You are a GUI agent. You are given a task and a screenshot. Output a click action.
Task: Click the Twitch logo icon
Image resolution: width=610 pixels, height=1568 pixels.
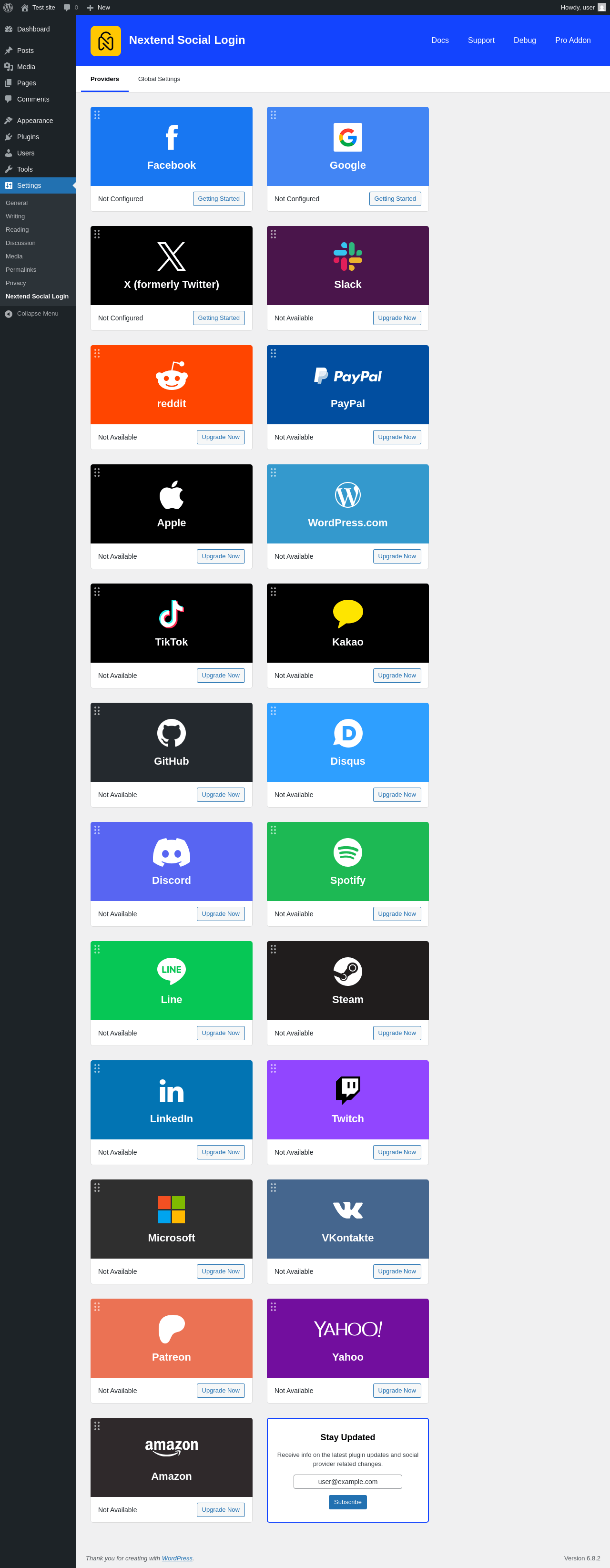tap(347, 1091)
